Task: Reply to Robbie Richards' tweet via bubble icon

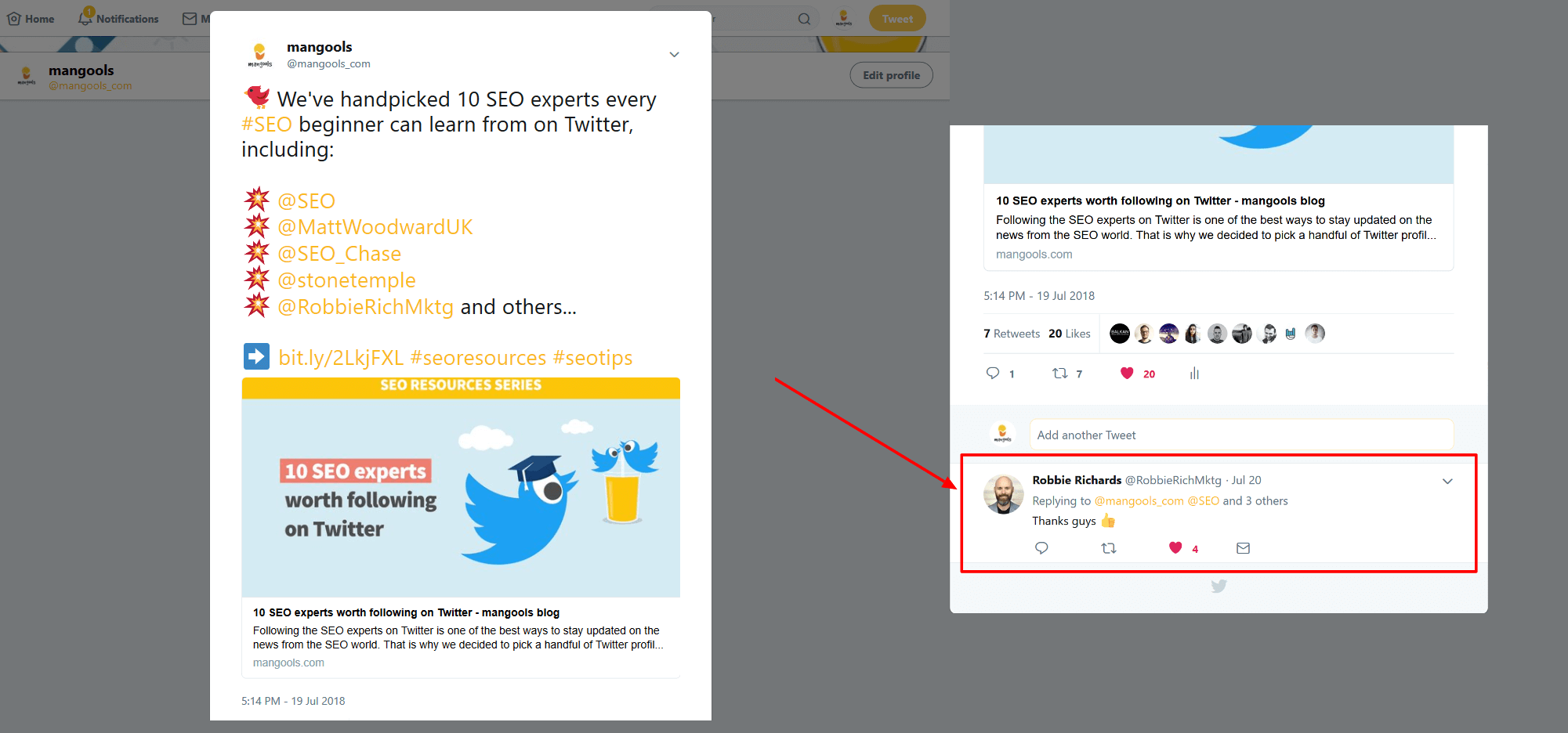Action: 1041,548
